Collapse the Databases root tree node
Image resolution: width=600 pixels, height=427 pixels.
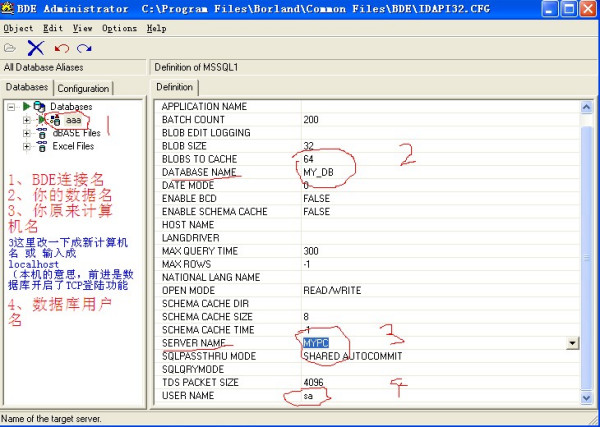click(11, 107)
